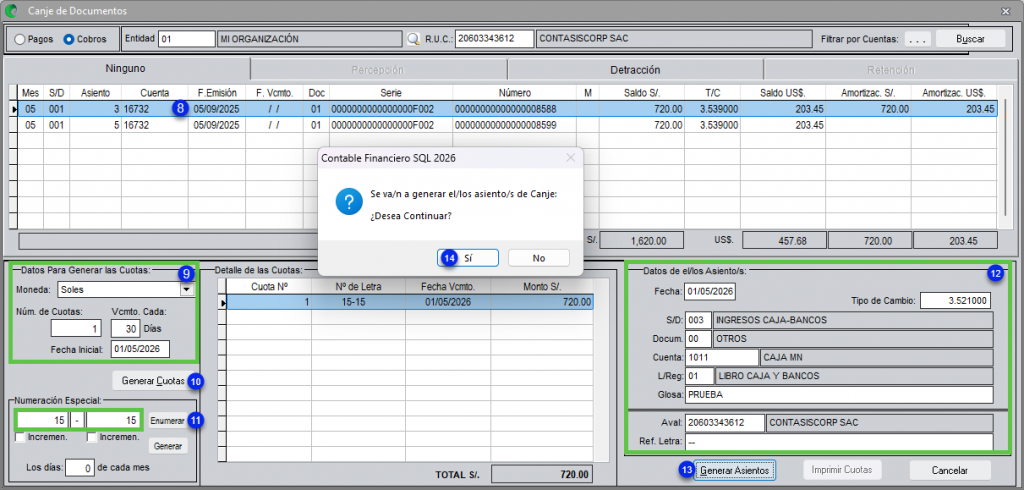Switch to the Ninguno tab
Image resolution: width=1024 pixels, height=490 pixels.
[x=125, y=69]
